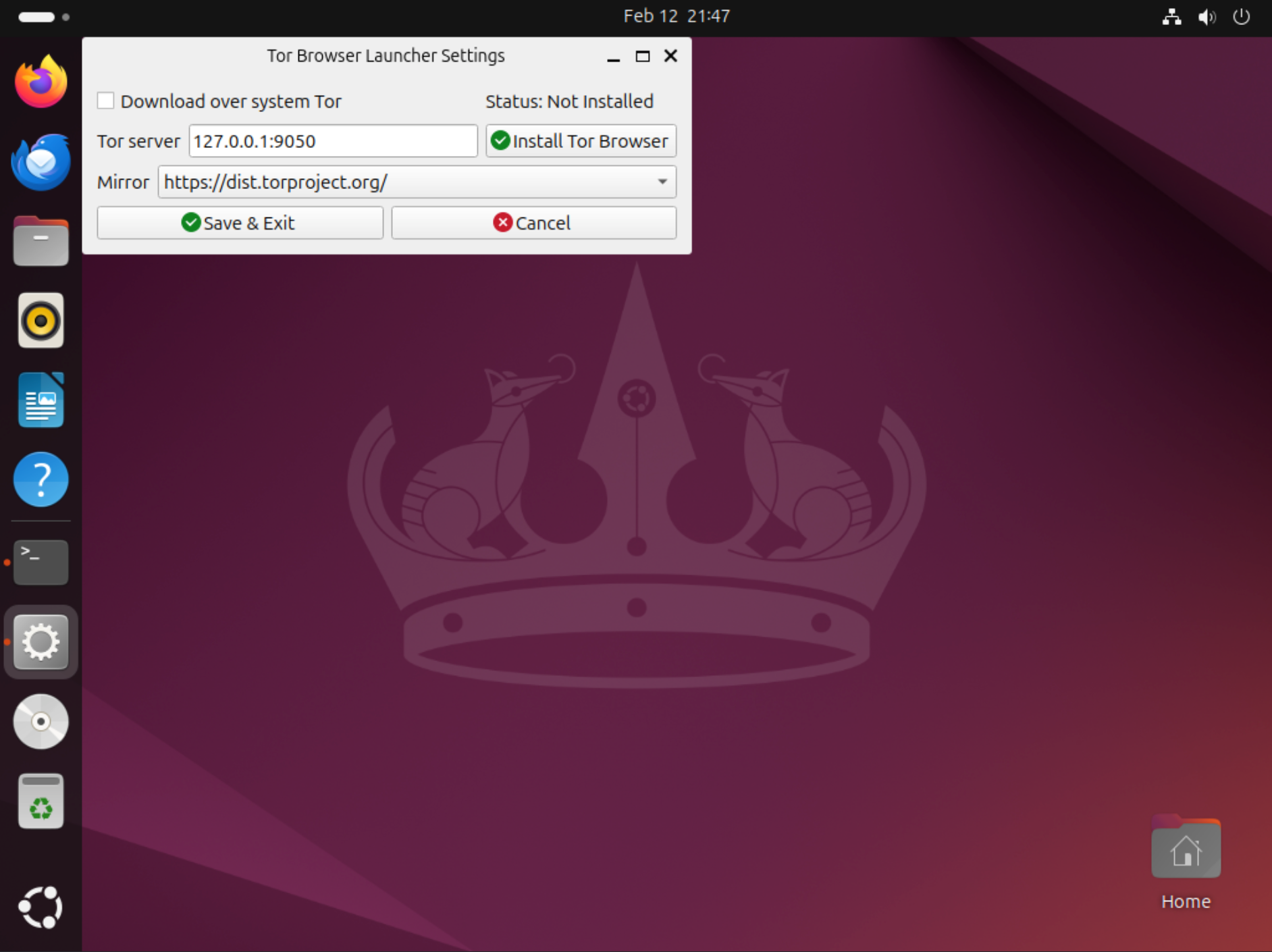The height and width of the screenshot is (952, 1272).
Task: Open system Settings from the dock
Action: pyautogui.click(x=40, y=642)
